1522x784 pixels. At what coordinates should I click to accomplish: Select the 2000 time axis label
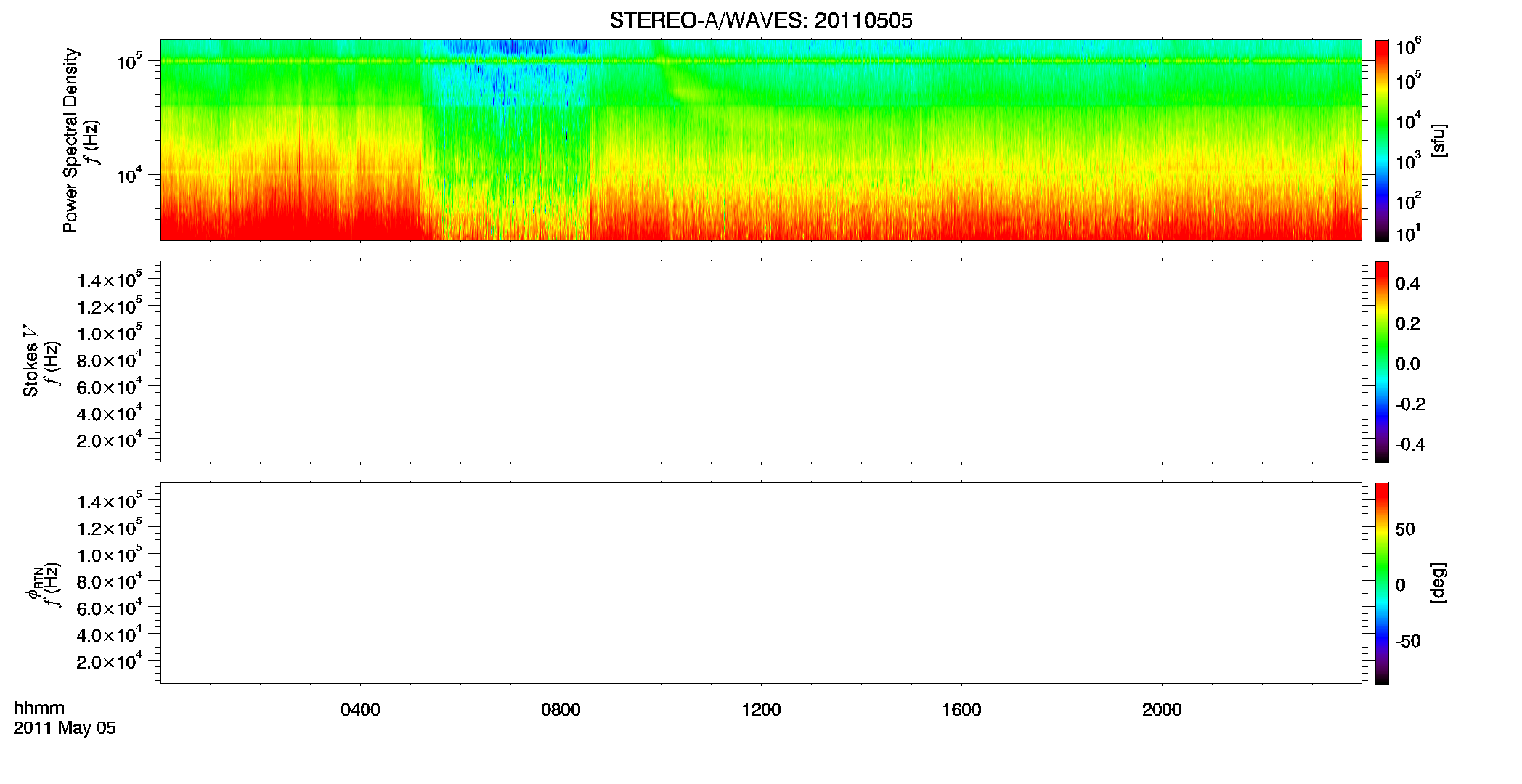1162,710
